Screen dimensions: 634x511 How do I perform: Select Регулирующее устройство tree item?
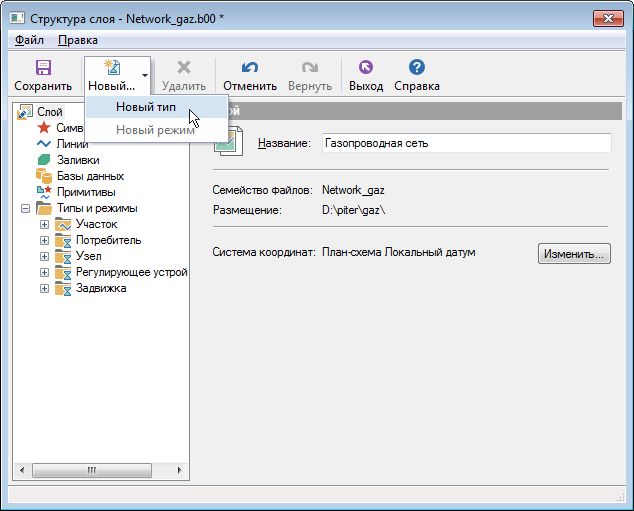click(131, 273)
